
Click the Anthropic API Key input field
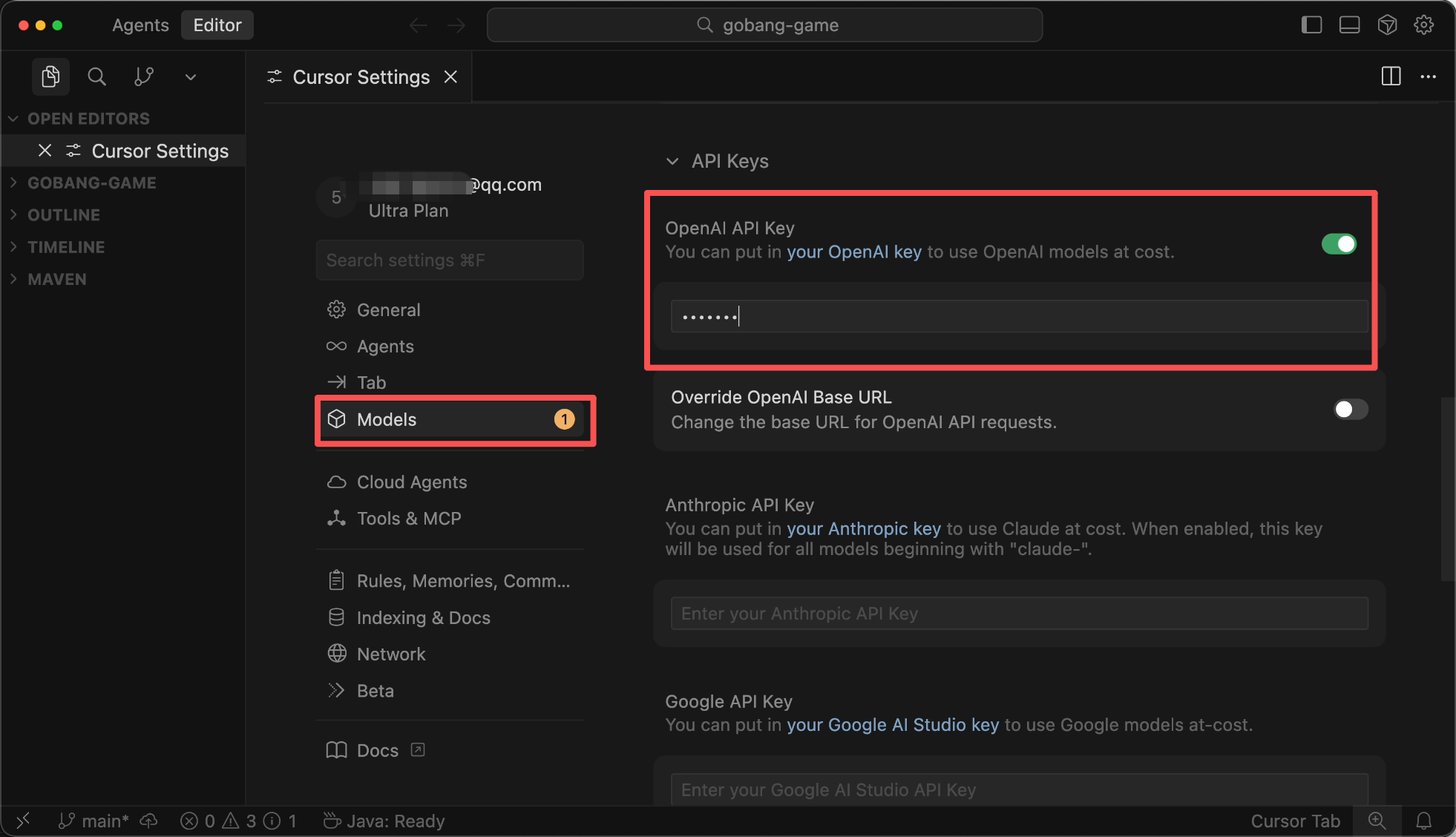[1018, 614]
